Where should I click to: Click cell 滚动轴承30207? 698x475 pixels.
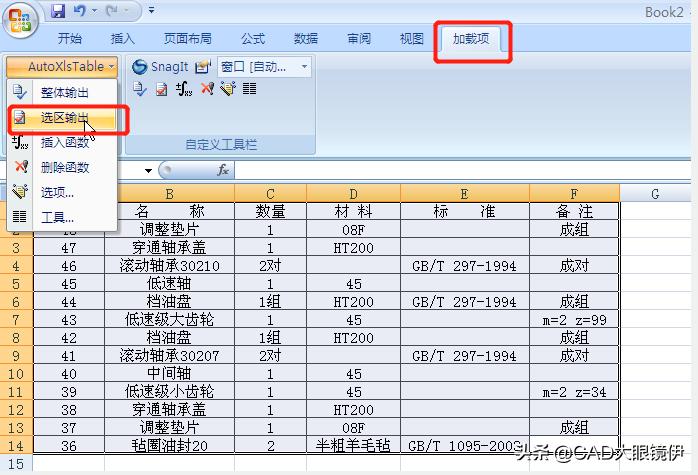169,356
